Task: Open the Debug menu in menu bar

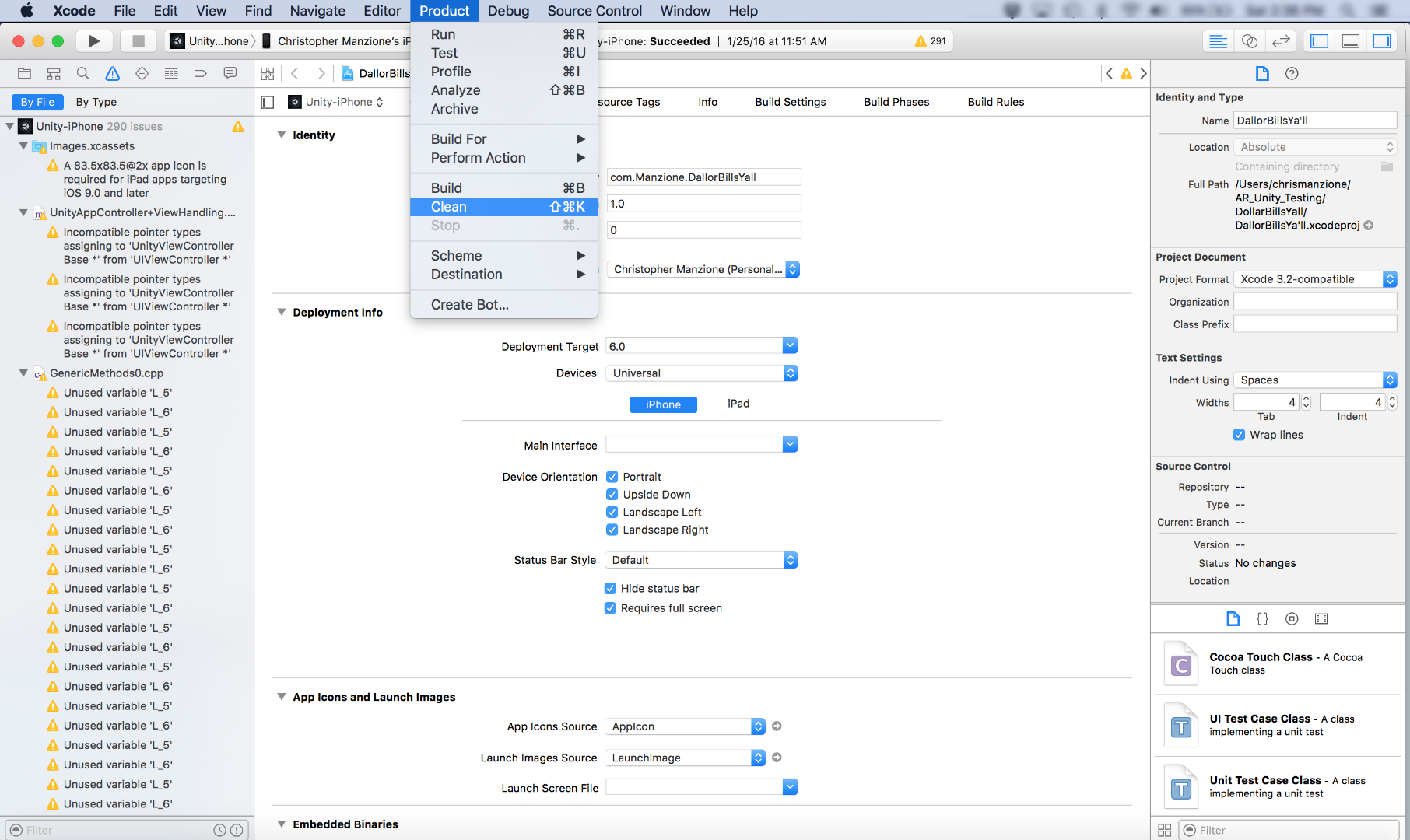Action: 508,11
